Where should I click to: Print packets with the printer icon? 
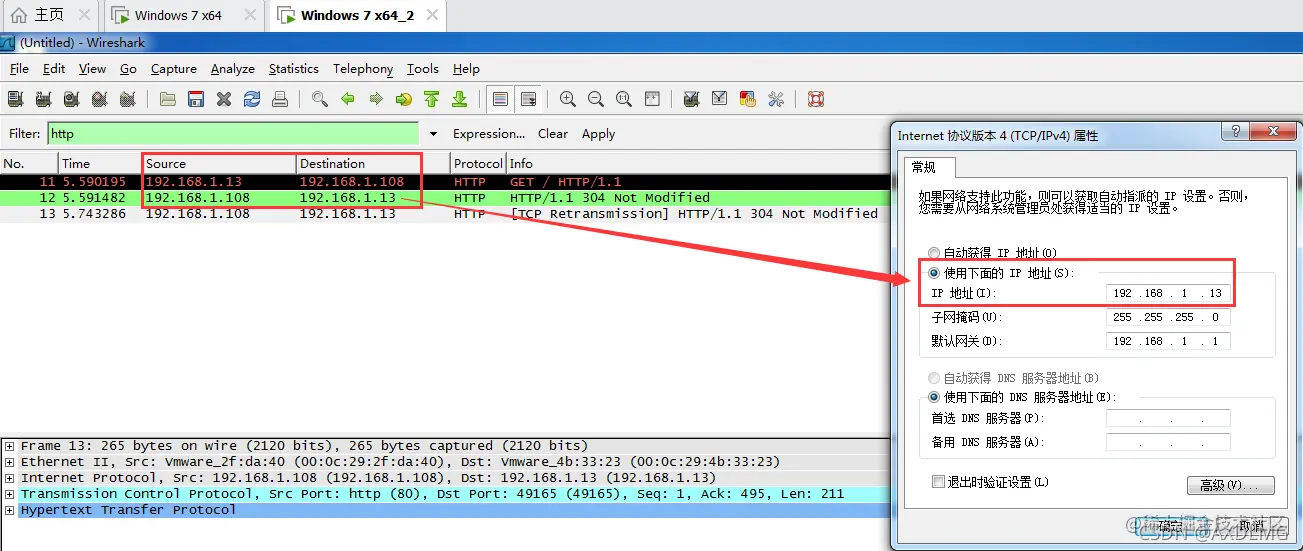(x=280, y=99)
